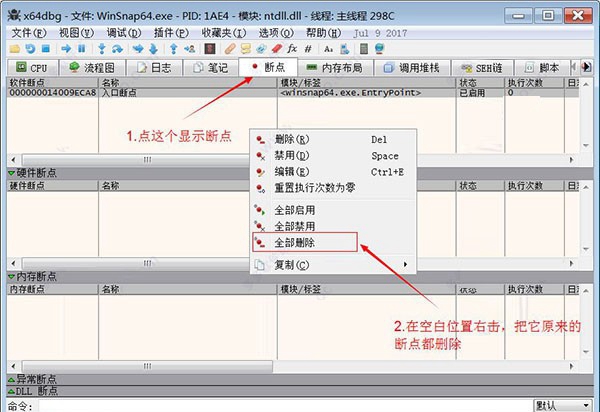600x412 pixels.
Task: Click software breakpoints horizontal scrollbar thumb
Action: point(147,160)
